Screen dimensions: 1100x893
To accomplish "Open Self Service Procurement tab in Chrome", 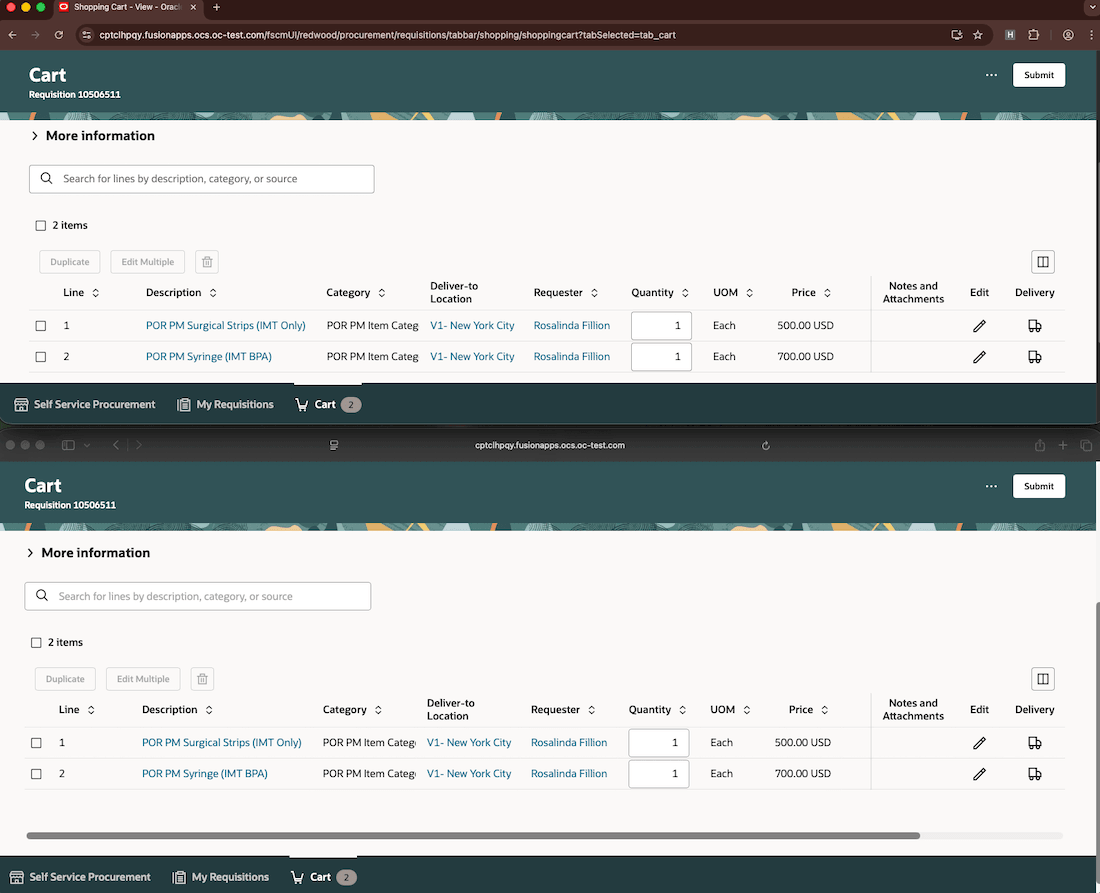I will click(85, 405).
